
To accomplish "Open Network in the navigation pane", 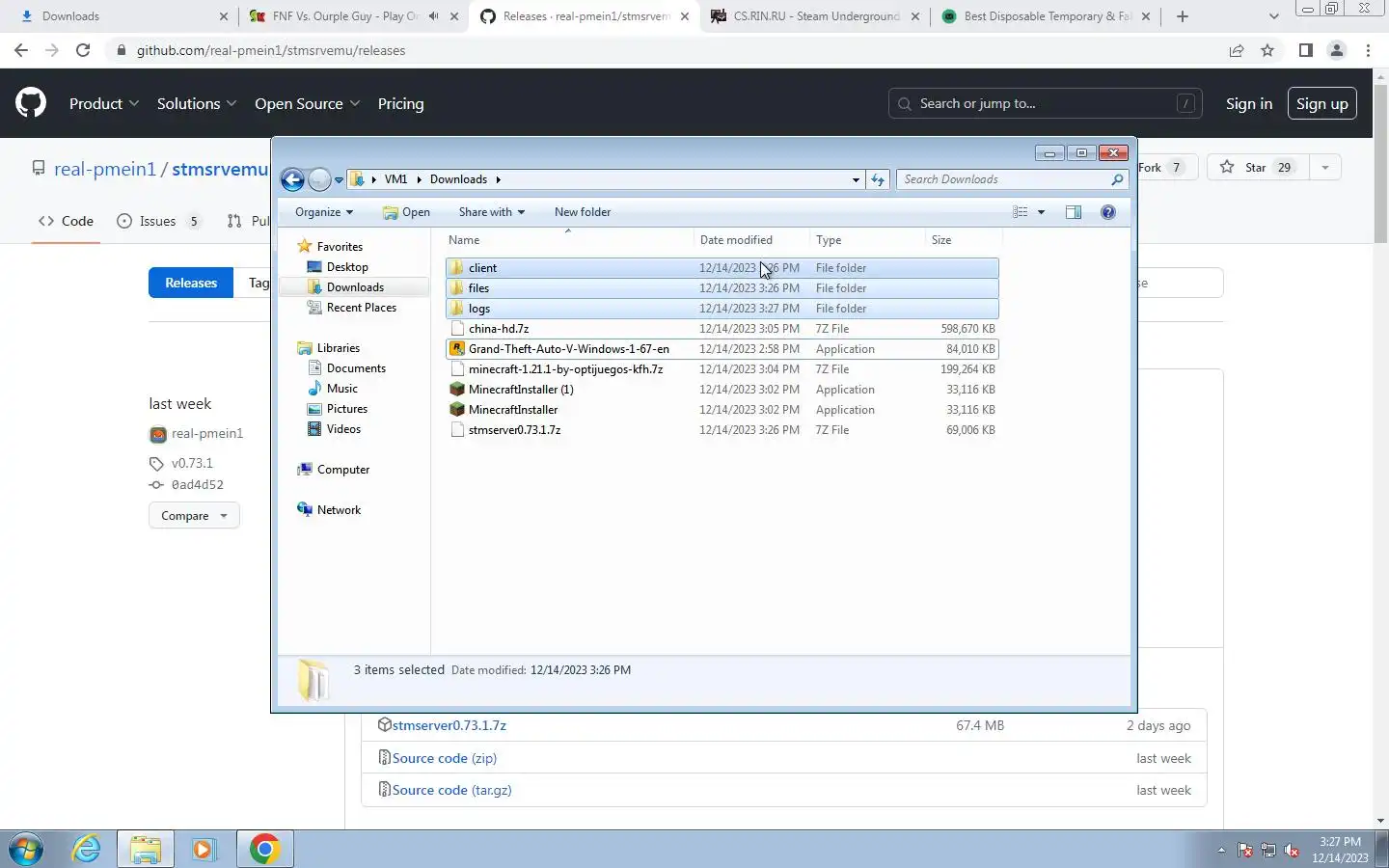I will pyautogui.click(x=339, y=510).
